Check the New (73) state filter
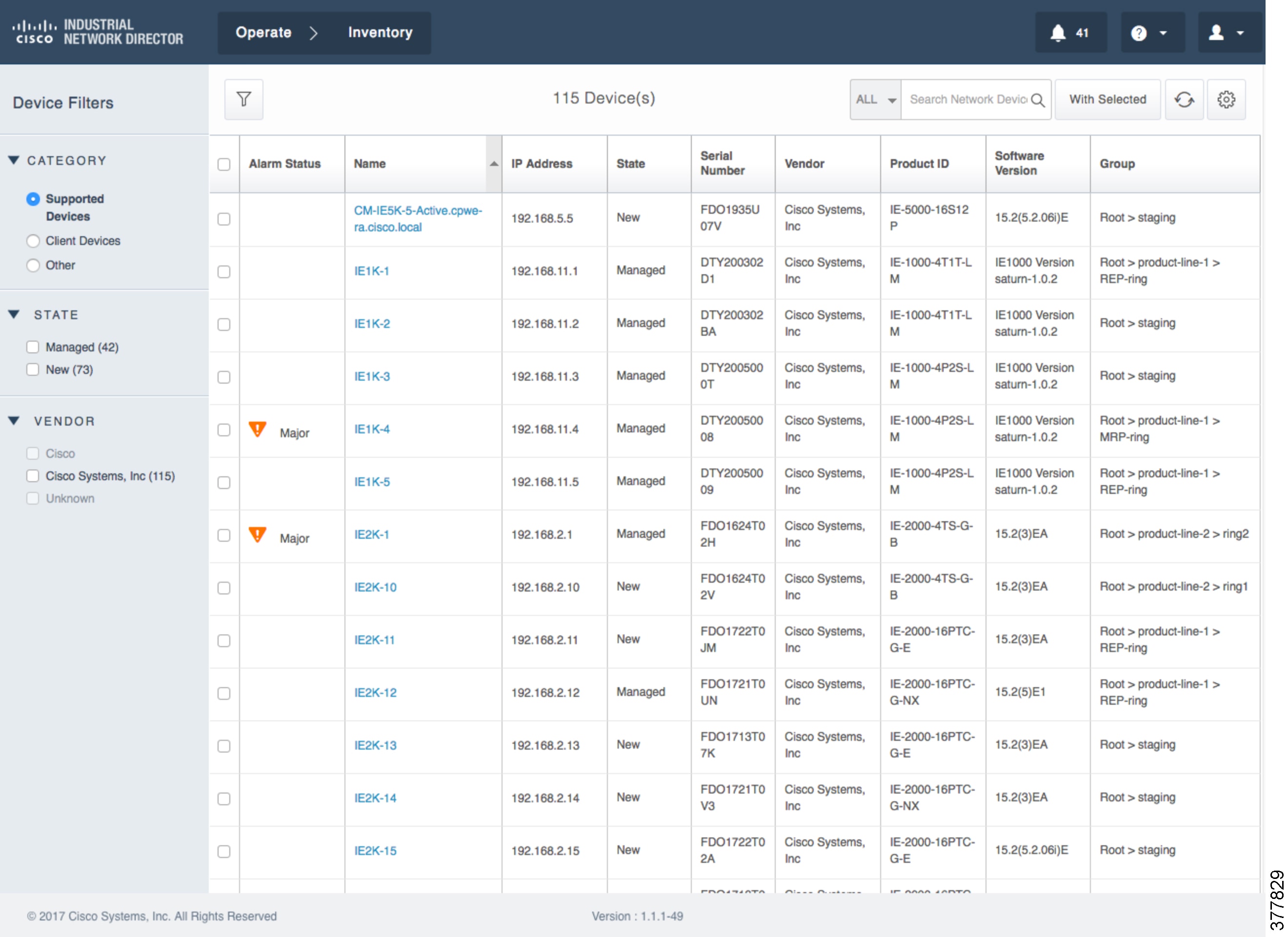 click(x=33, y=369)
